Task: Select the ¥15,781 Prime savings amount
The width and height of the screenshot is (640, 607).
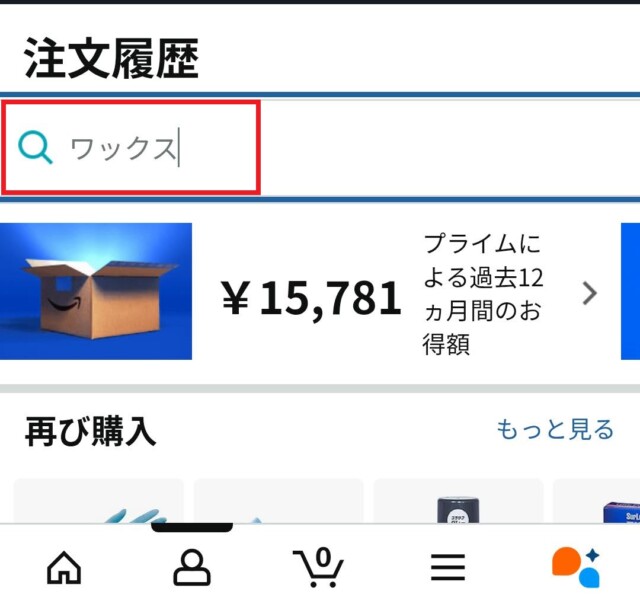Action: (x=311, y=298)
